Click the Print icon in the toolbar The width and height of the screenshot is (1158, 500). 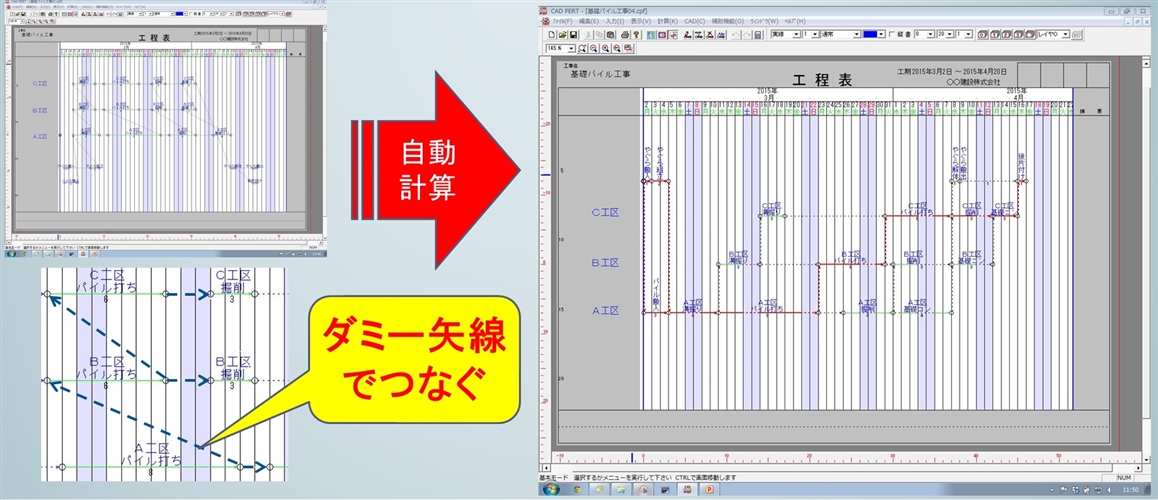click(624, 34)
